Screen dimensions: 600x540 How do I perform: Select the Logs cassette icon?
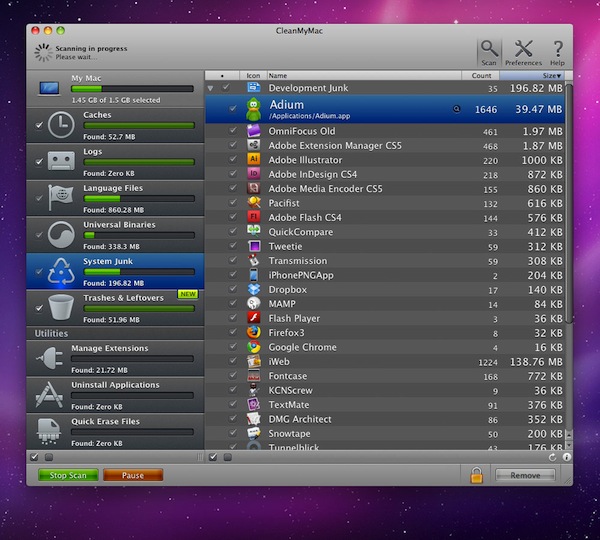(x=61, y=161)
